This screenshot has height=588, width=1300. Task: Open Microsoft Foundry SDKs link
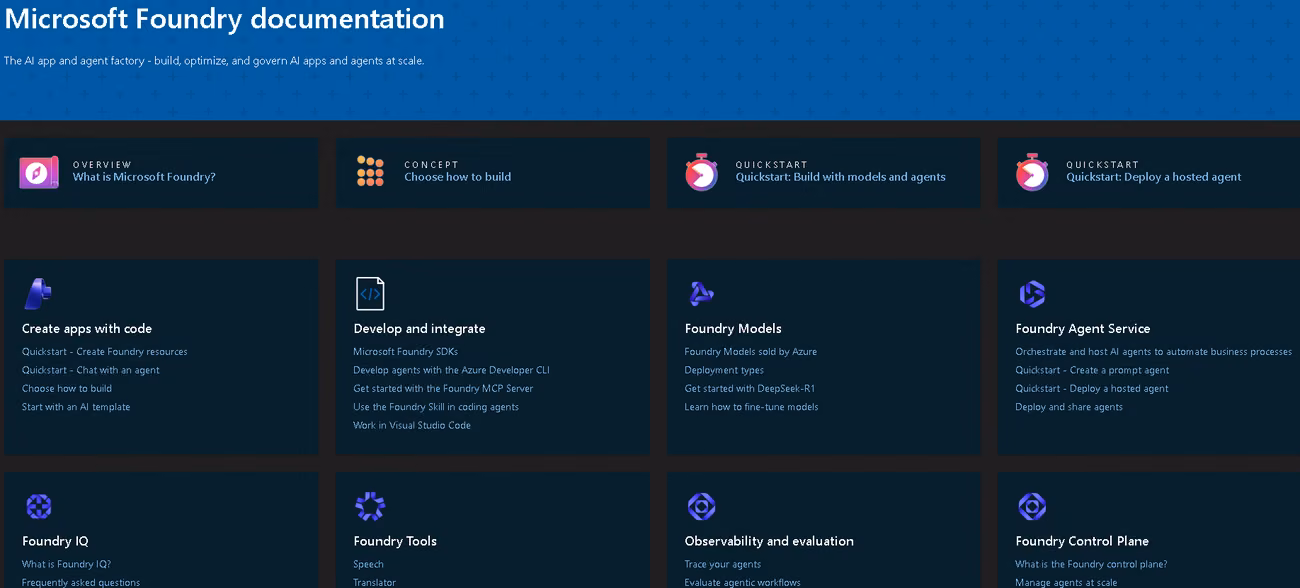[405, 352]
